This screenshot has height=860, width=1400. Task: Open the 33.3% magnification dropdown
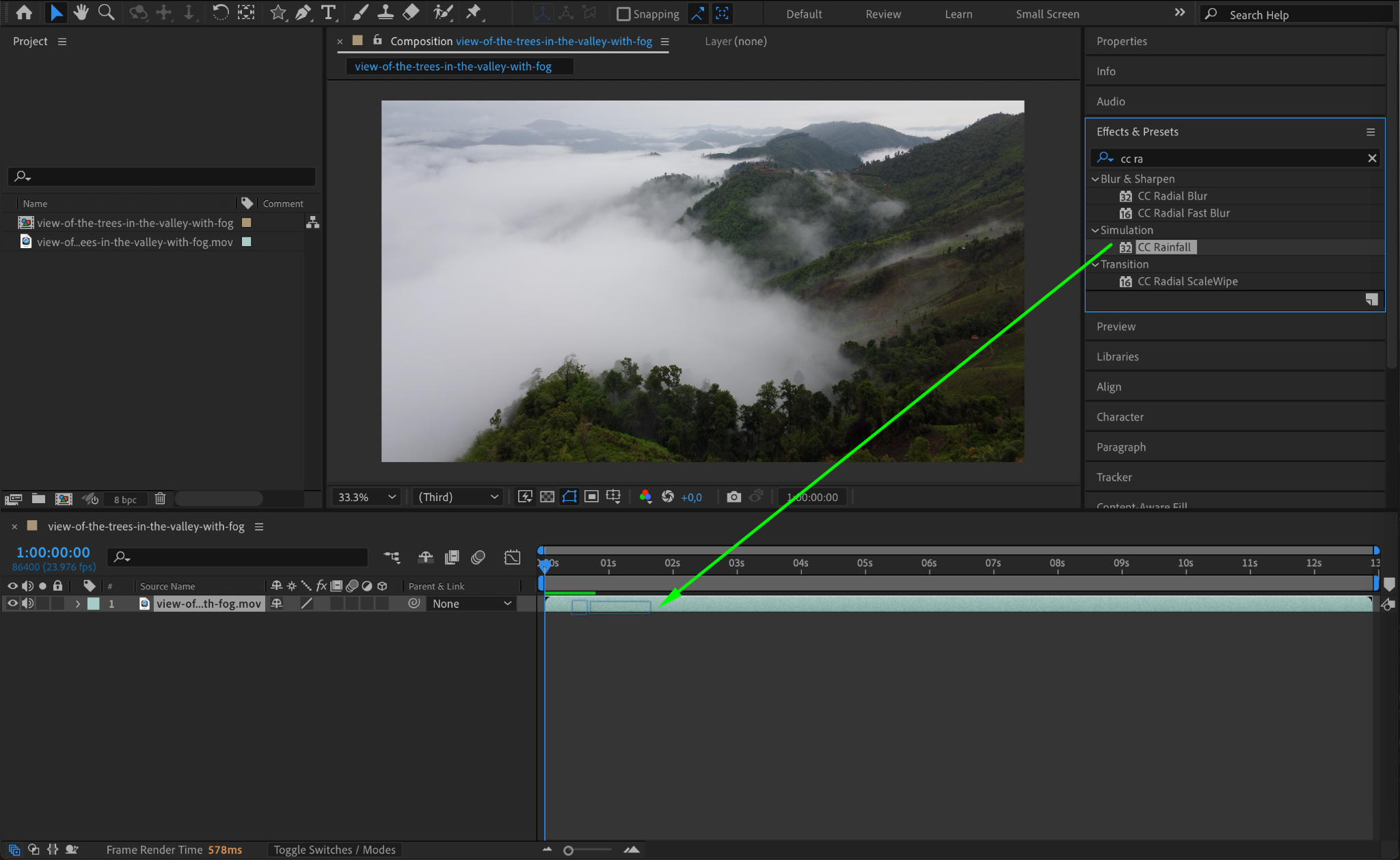tap(367, 497)
